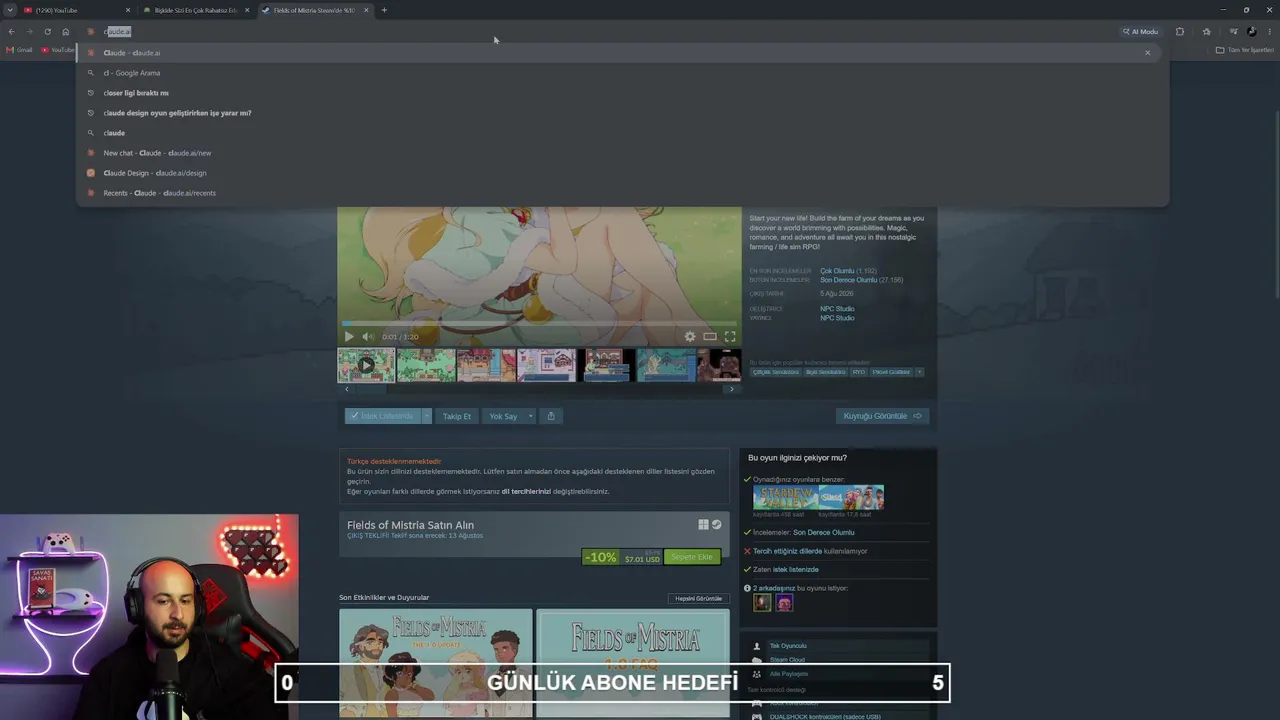
Task: Open the trailer settings gear
Action: (690, 337)
